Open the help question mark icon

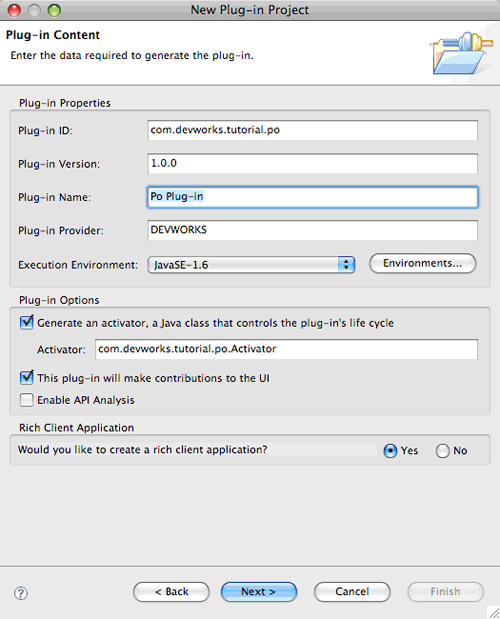(x=21, y=593)
